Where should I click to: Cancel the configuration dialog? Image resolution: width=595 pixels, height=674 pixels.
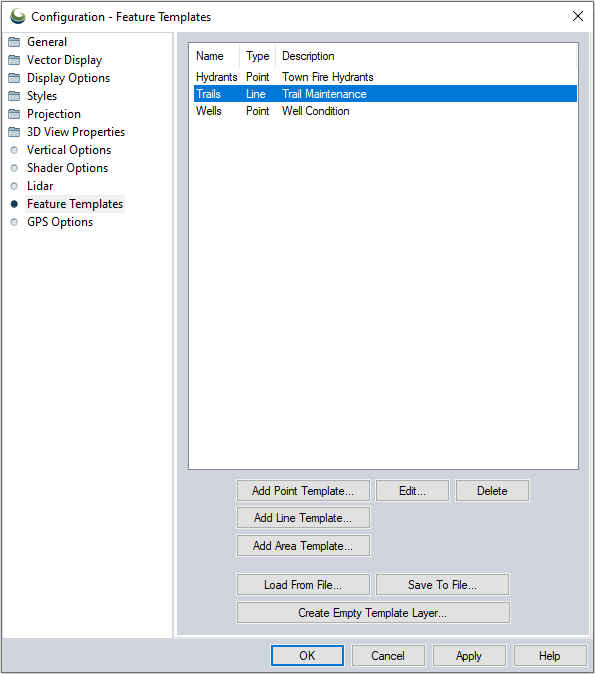tap(388, 656)
